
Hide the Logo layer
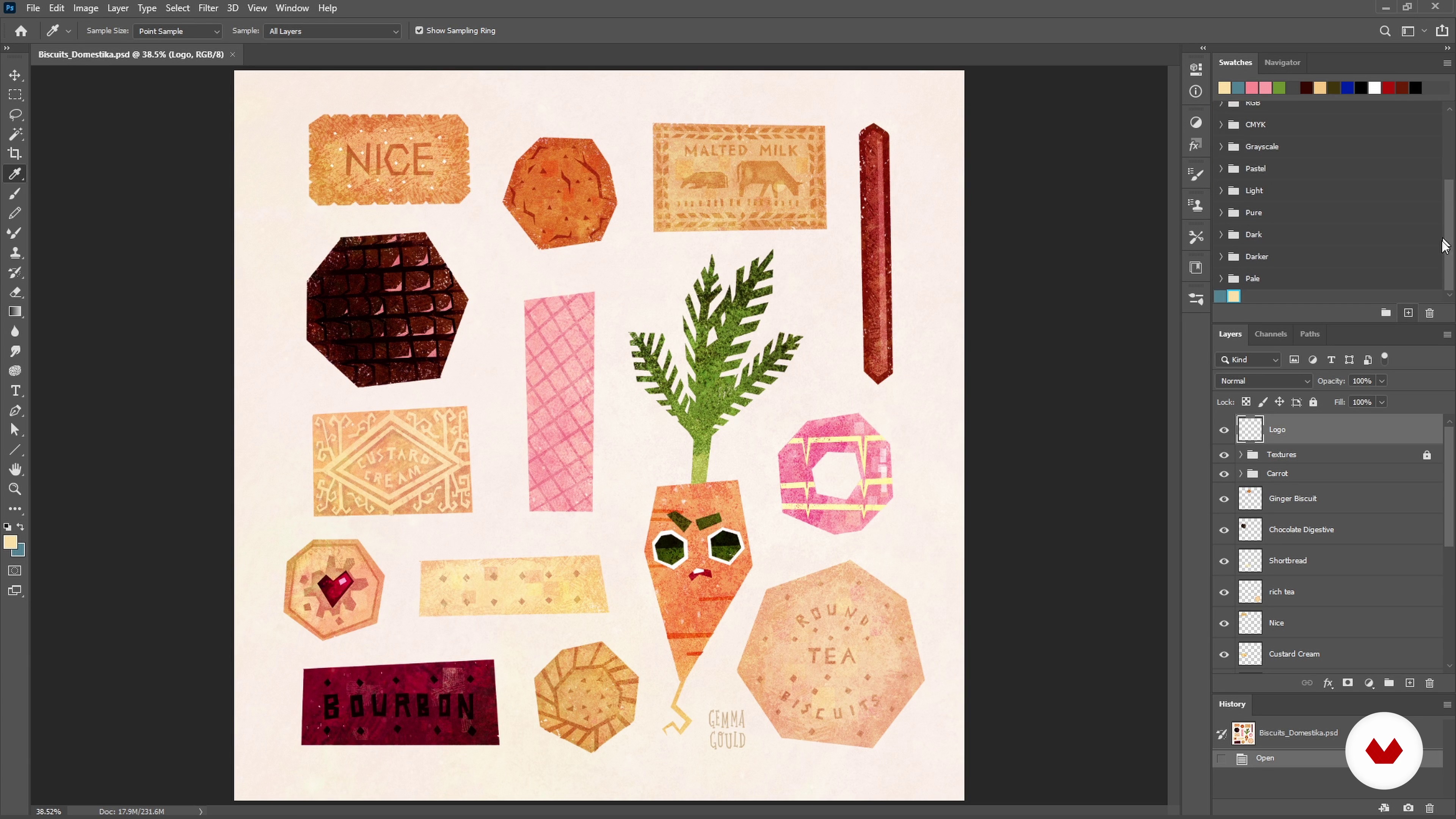pyautogui.click(x=1224, y=430)
